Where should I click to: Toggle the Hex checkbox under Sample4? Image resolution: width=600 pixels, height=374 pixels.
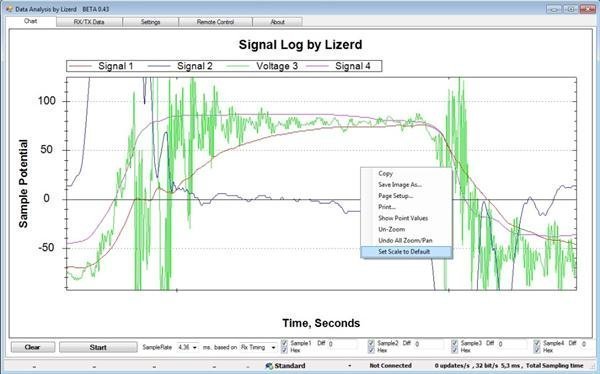537,350
